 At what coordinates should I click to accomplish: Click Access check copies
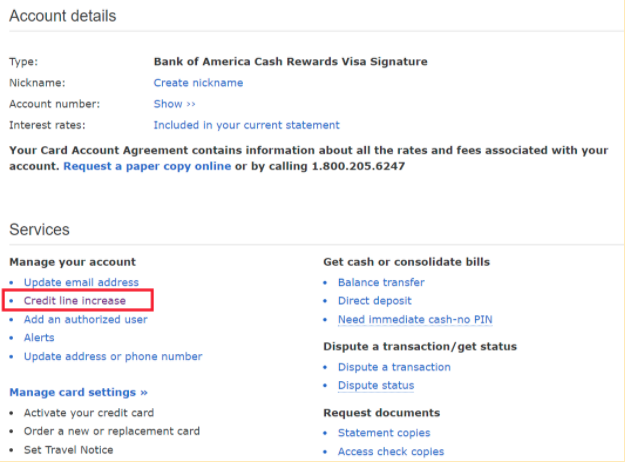[x=391, y=451]
